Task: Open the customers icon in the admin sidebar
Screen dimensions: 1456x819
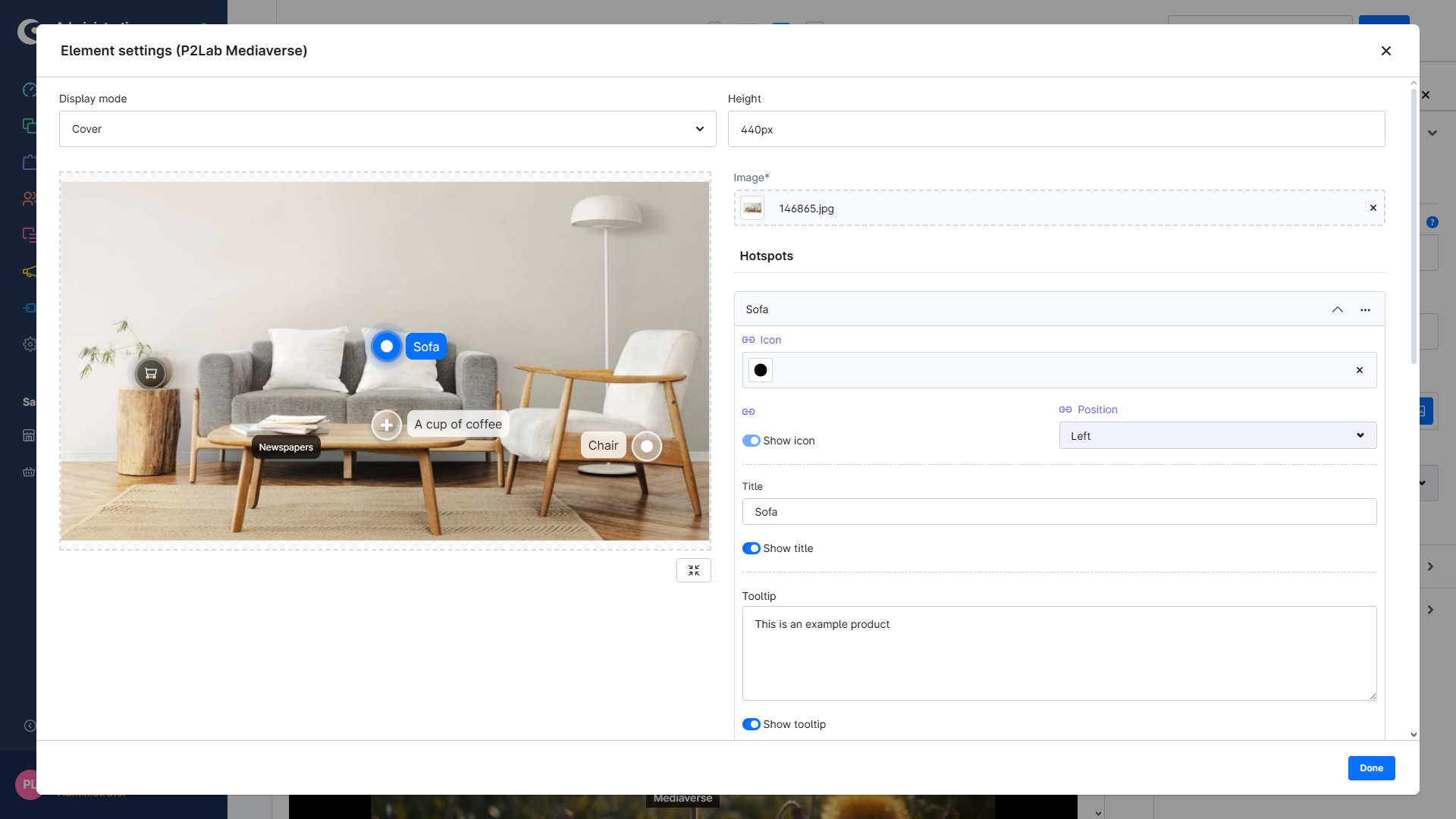Action: click(30, 199)
